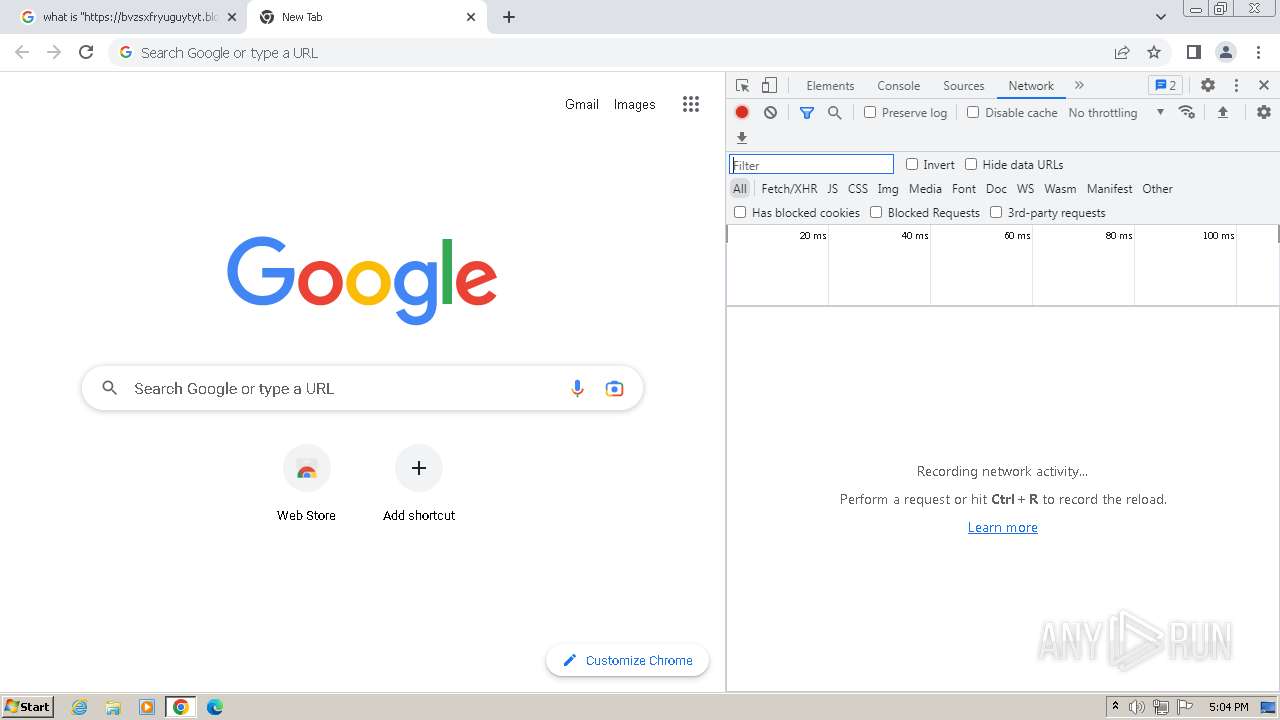Show hidden system tray icons
This screenshot has height=720, width=1280.
[x=1115, y=707]
